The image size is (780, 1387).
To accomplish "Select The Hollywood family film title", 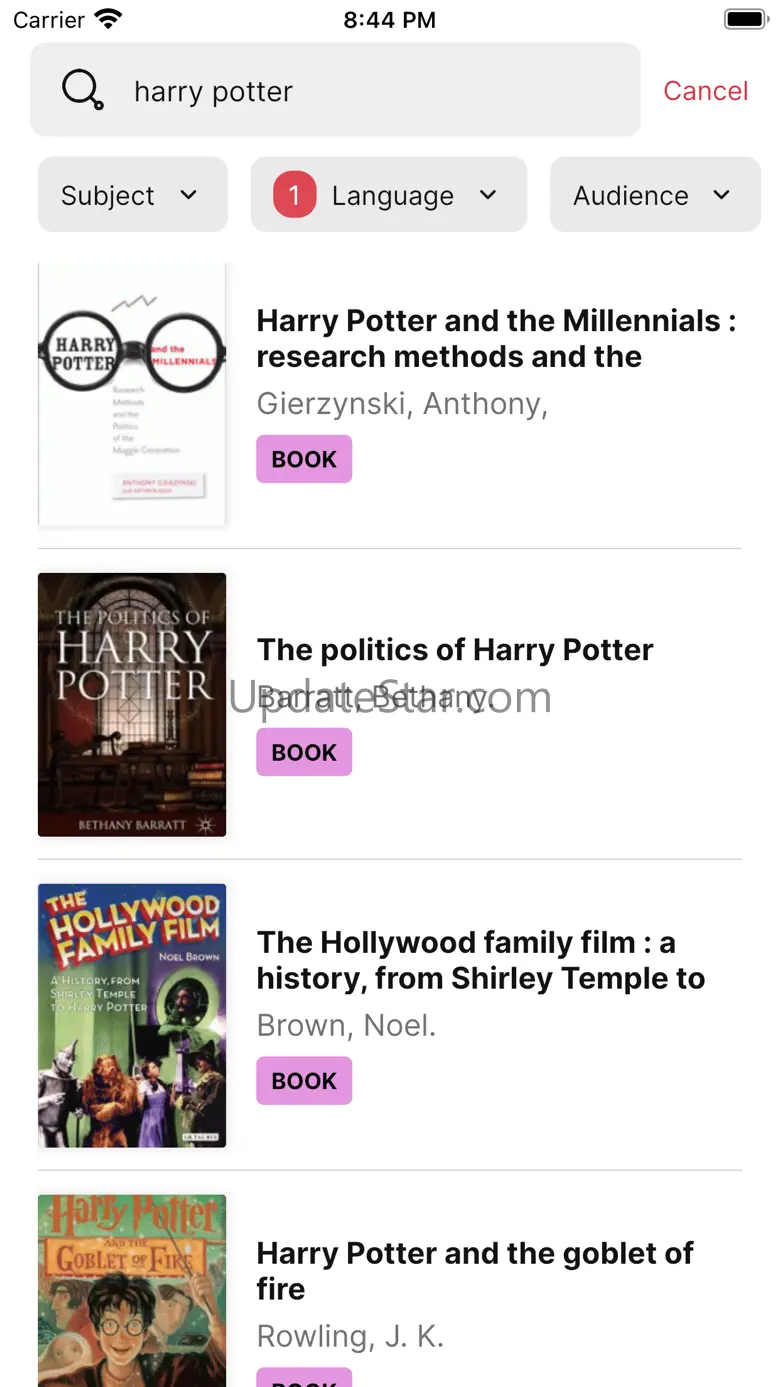I will coord(481,961).
